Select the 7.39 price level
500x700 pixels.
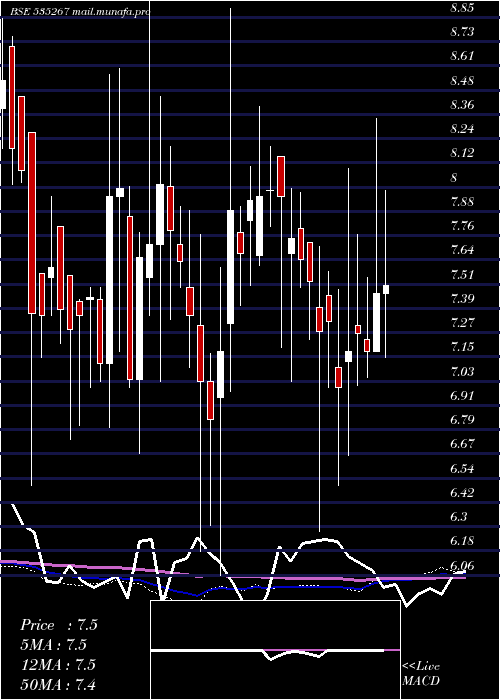point(462,299)
